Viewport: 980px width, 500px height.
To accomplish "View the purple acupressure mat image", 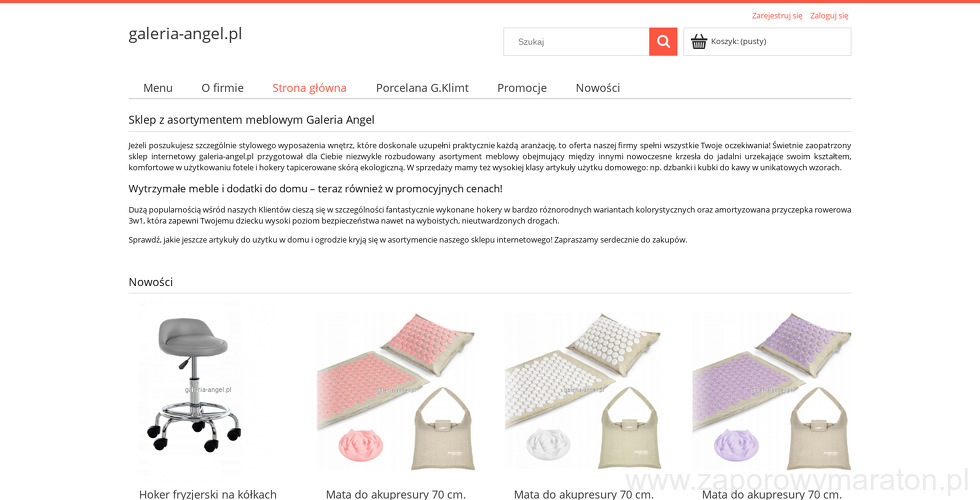I will [x=771, y=389].
